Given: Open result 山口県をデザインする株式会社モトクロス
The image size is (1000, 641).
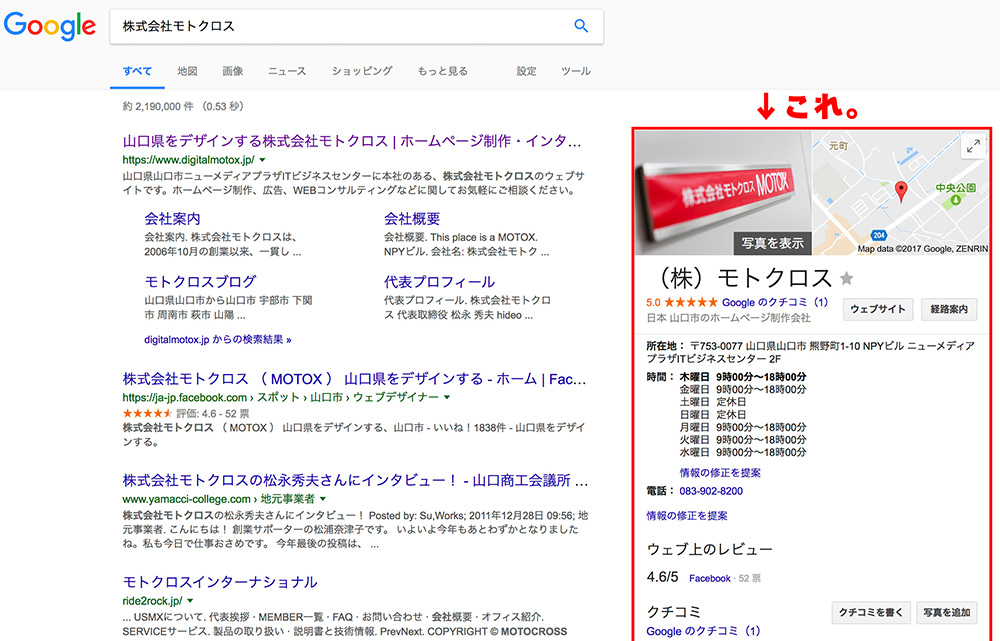Looking at the screenshot, I should [351, 141].
